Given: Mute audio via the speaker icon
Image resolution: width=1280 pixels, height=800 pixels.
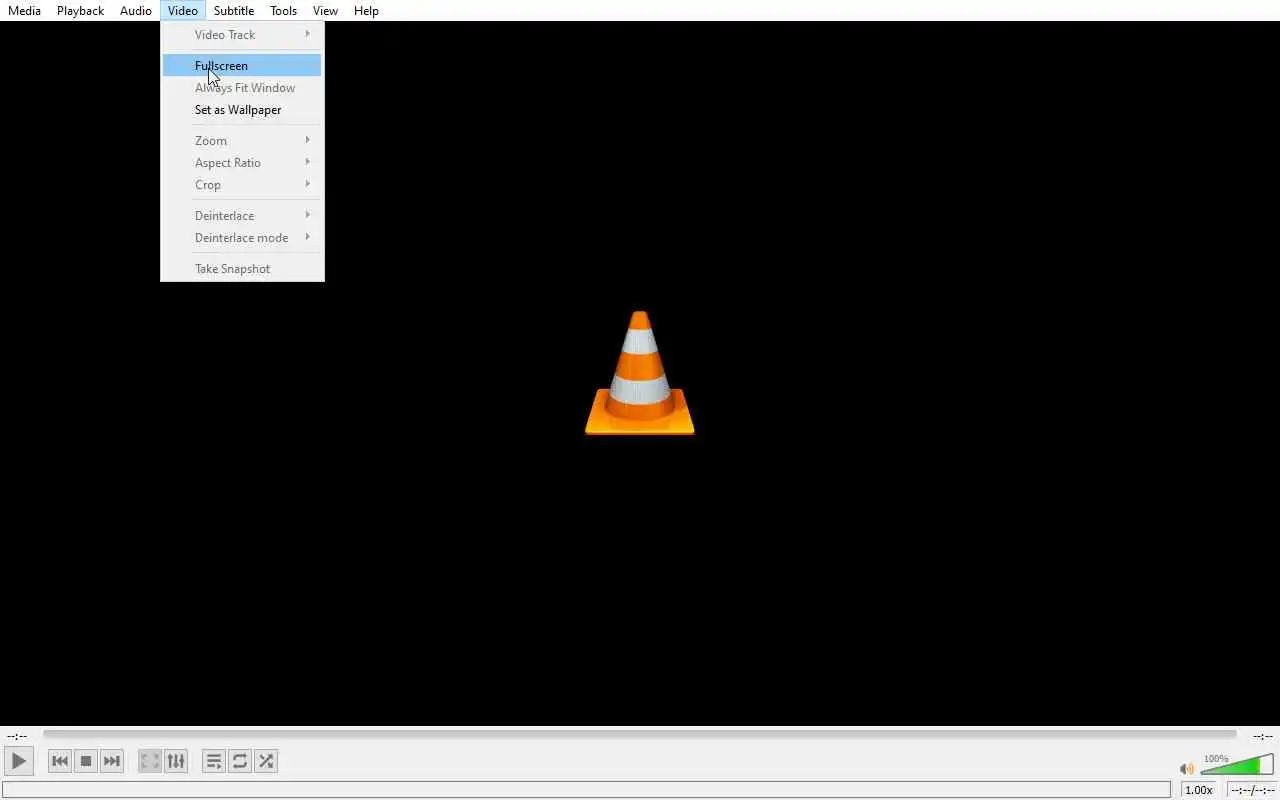Looking at the screenshot, I should click(x=1186, y=769).
